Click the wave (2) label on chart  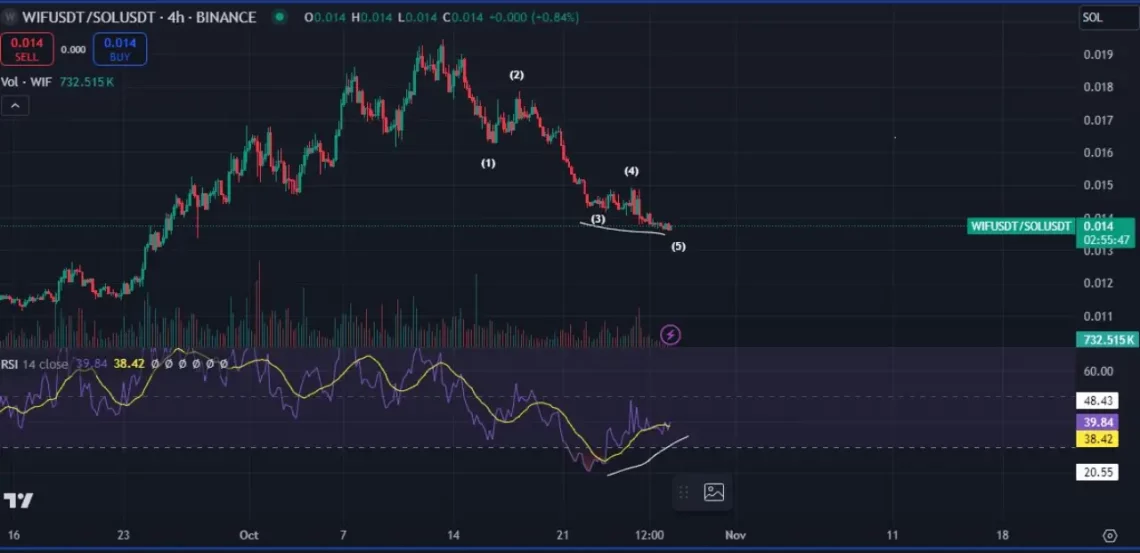[x=517, y=75]
